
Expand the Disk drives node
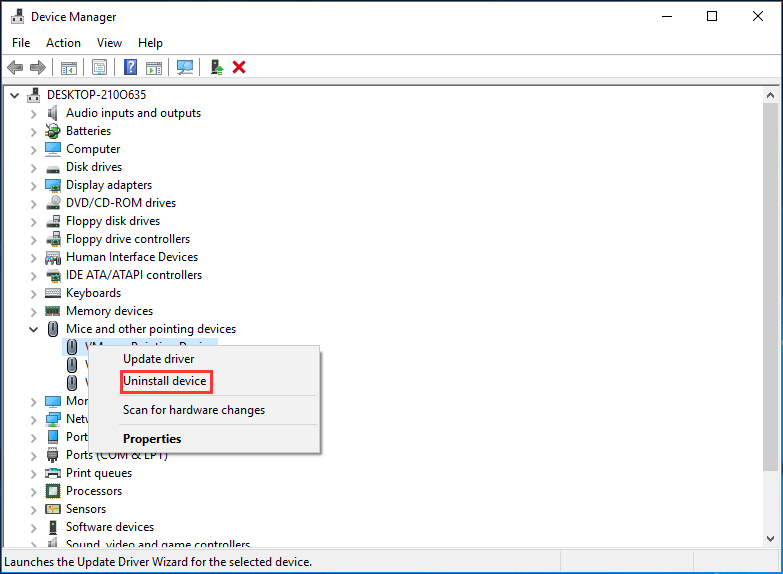coord(33,167)
